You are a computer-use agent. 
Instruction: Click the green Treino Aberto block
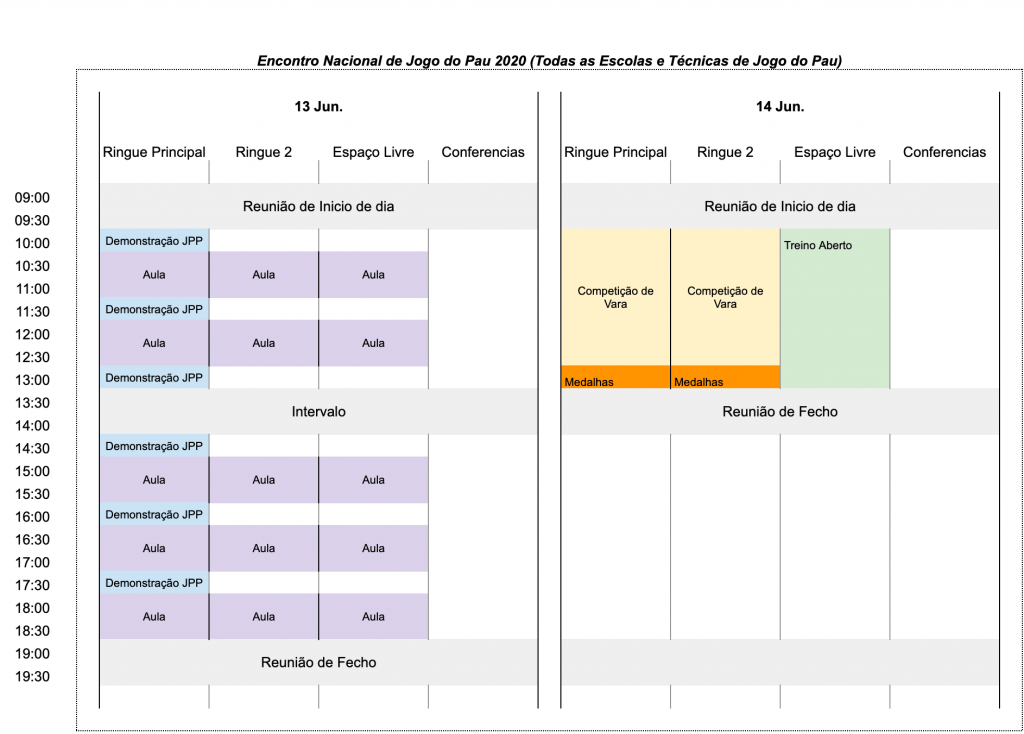click(x=834, y=310)
